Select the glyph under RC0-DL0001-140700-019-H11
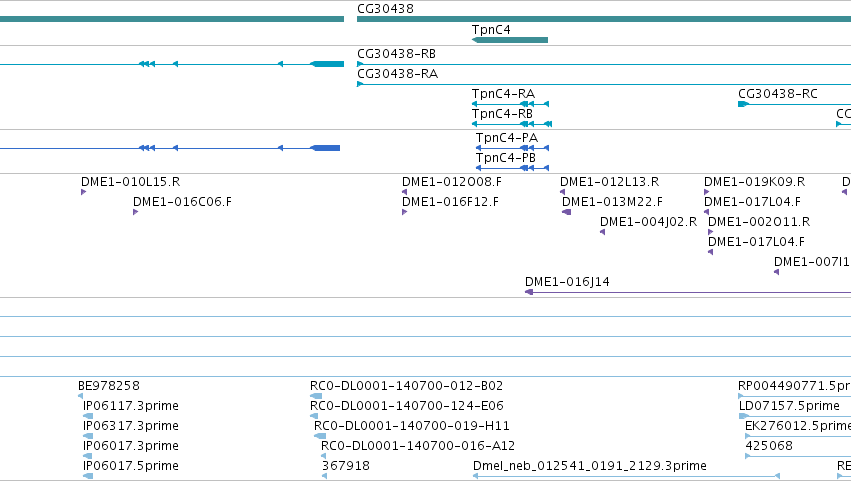Screen dimensions: 851x481 click(320, 436)
